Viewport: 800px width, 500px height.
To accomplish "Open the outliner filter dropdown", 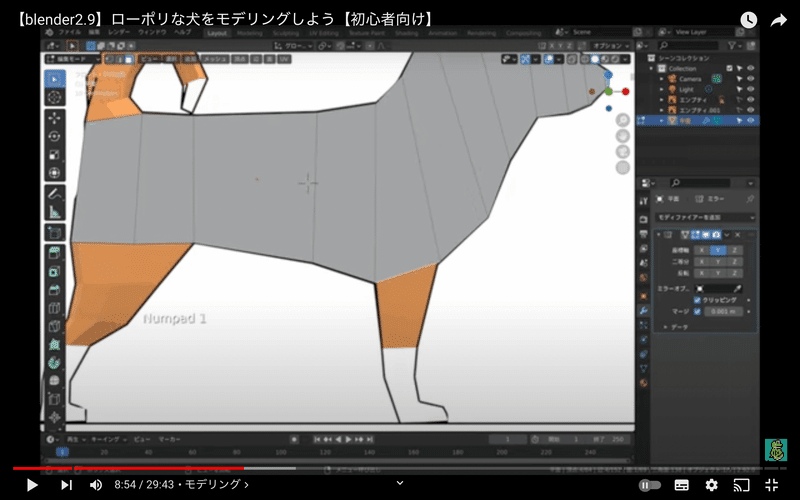I will 735,46.
